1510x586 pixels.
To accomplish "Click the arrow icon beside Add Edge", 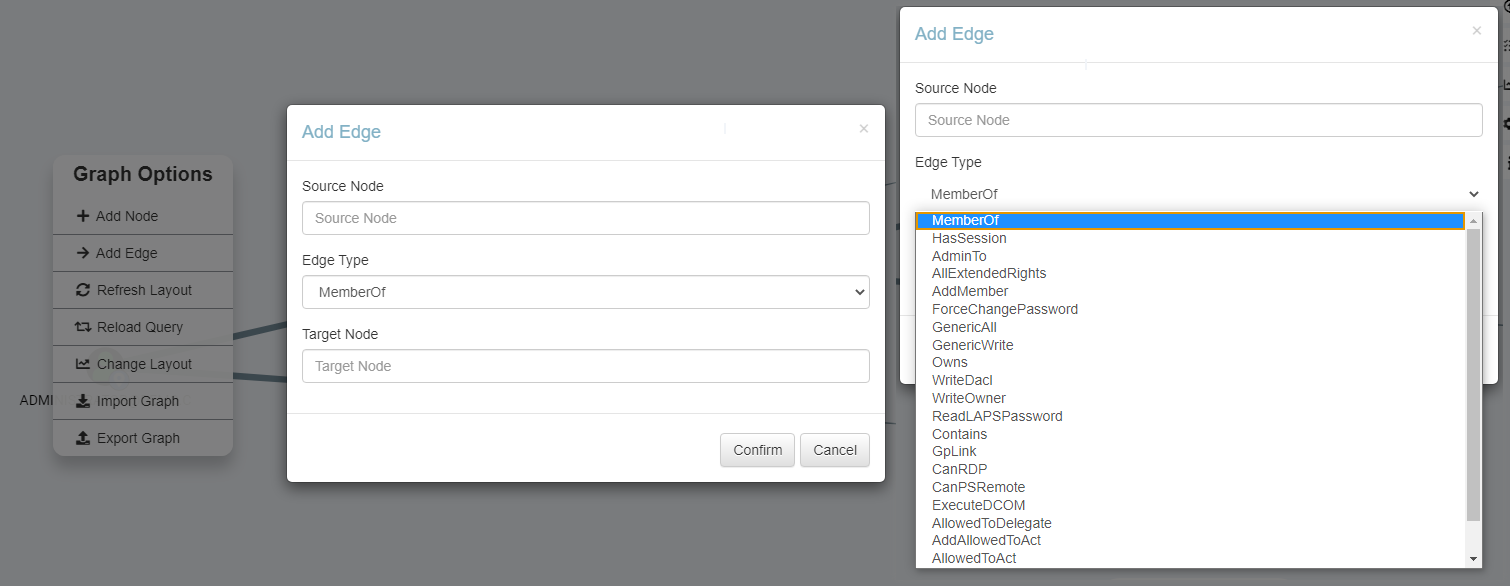I will coord(83,253).
